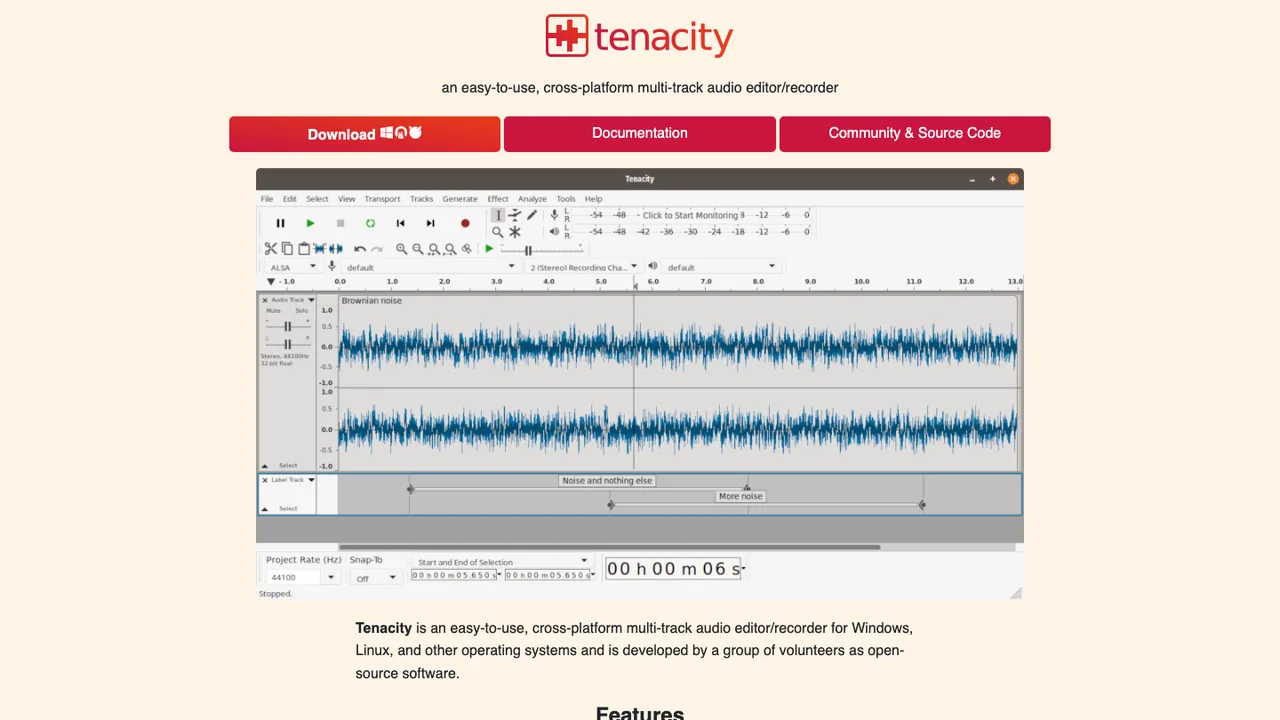Click the Copy icon

coord(287,249)
